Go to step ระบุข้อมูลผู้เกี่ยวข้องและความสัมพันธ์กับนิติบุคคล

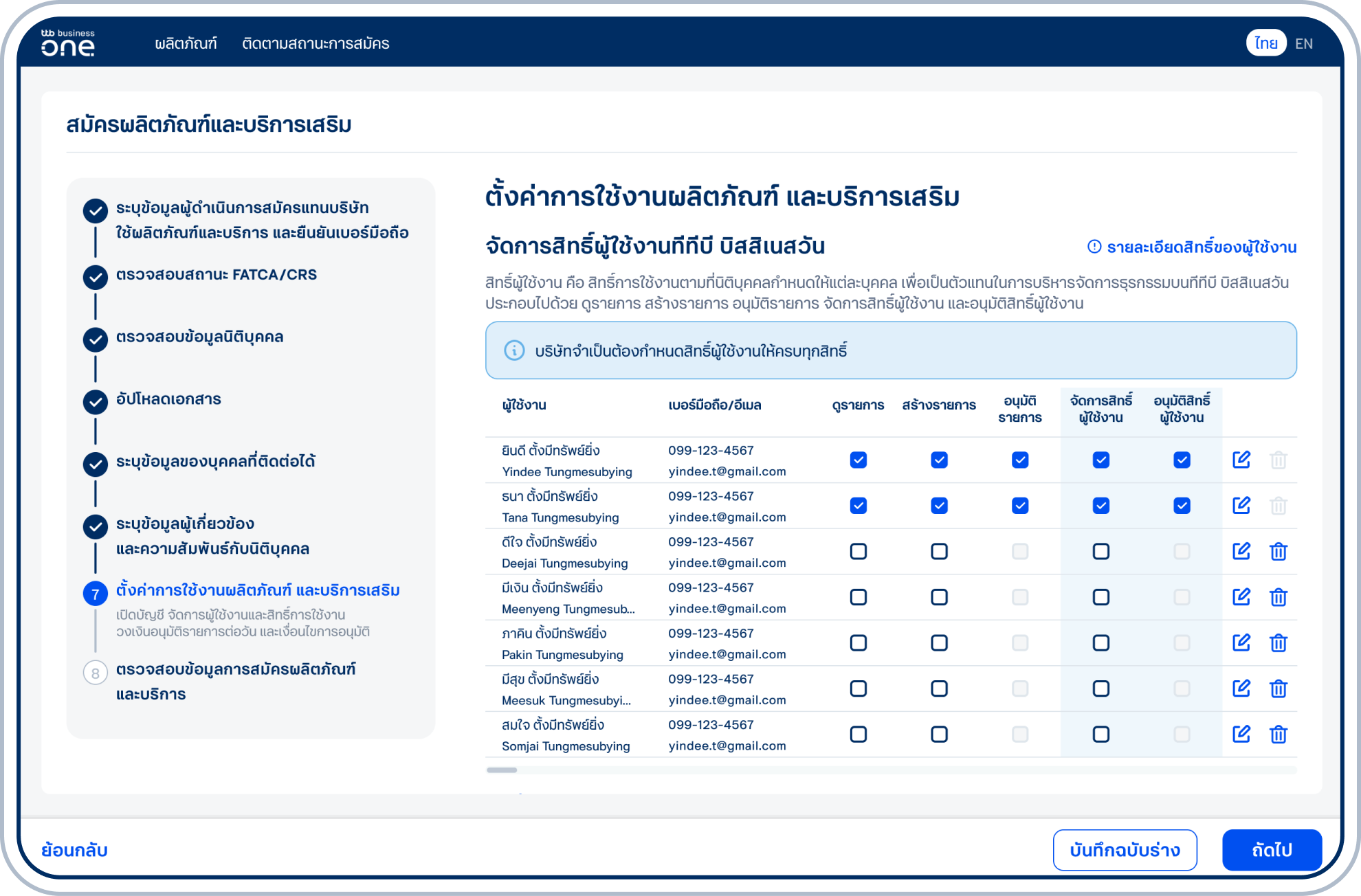pyautogui.click(x=212, y=536)
